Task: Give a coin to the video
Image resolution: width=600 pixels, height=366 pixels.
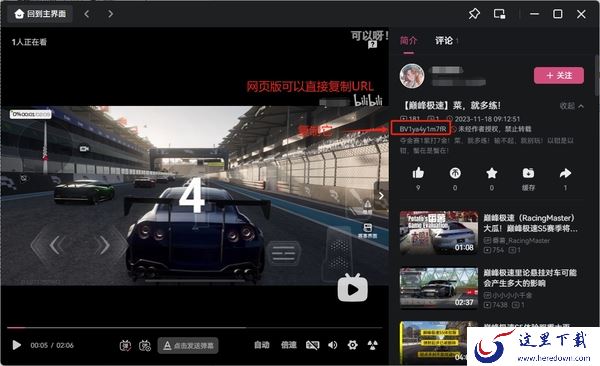Action: 455,173
